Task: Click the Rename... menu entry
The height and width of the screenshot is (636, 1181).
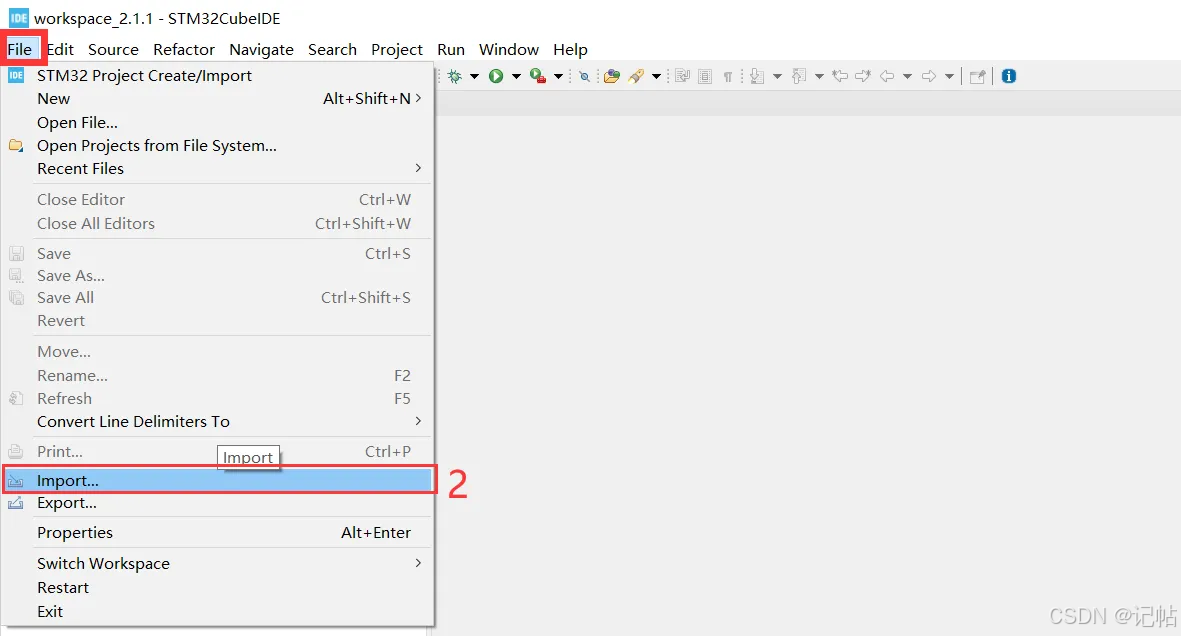Action: [218, 375]
